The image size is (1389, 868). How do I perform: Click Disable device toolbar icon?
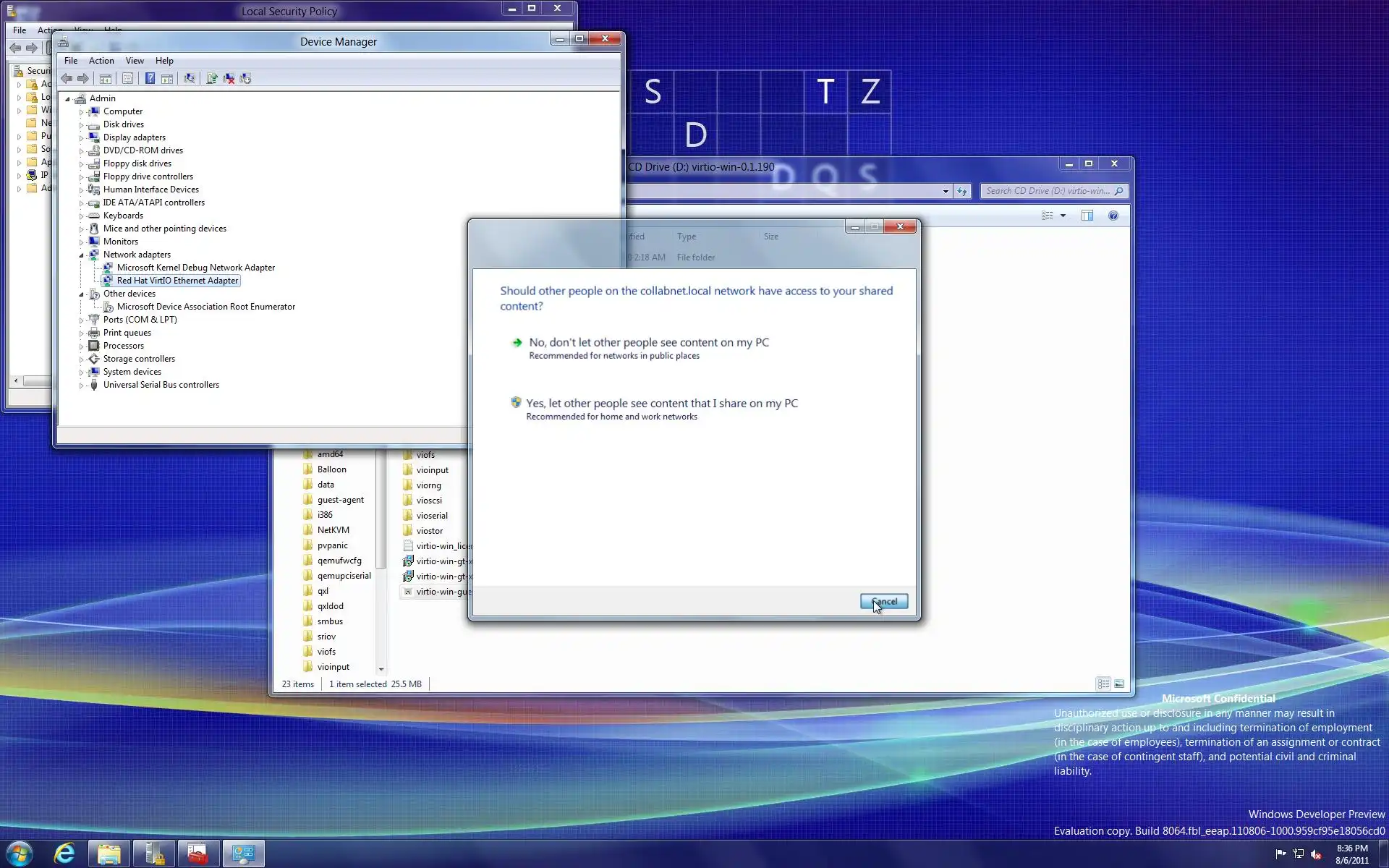[245, 78]
